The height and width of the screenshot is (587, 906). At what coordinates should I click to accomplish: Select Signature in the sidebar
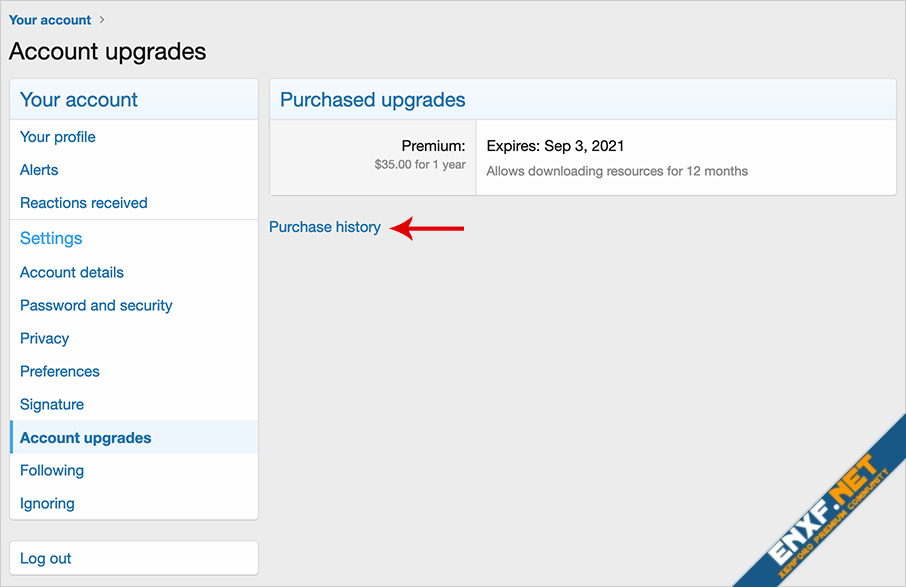52,404
